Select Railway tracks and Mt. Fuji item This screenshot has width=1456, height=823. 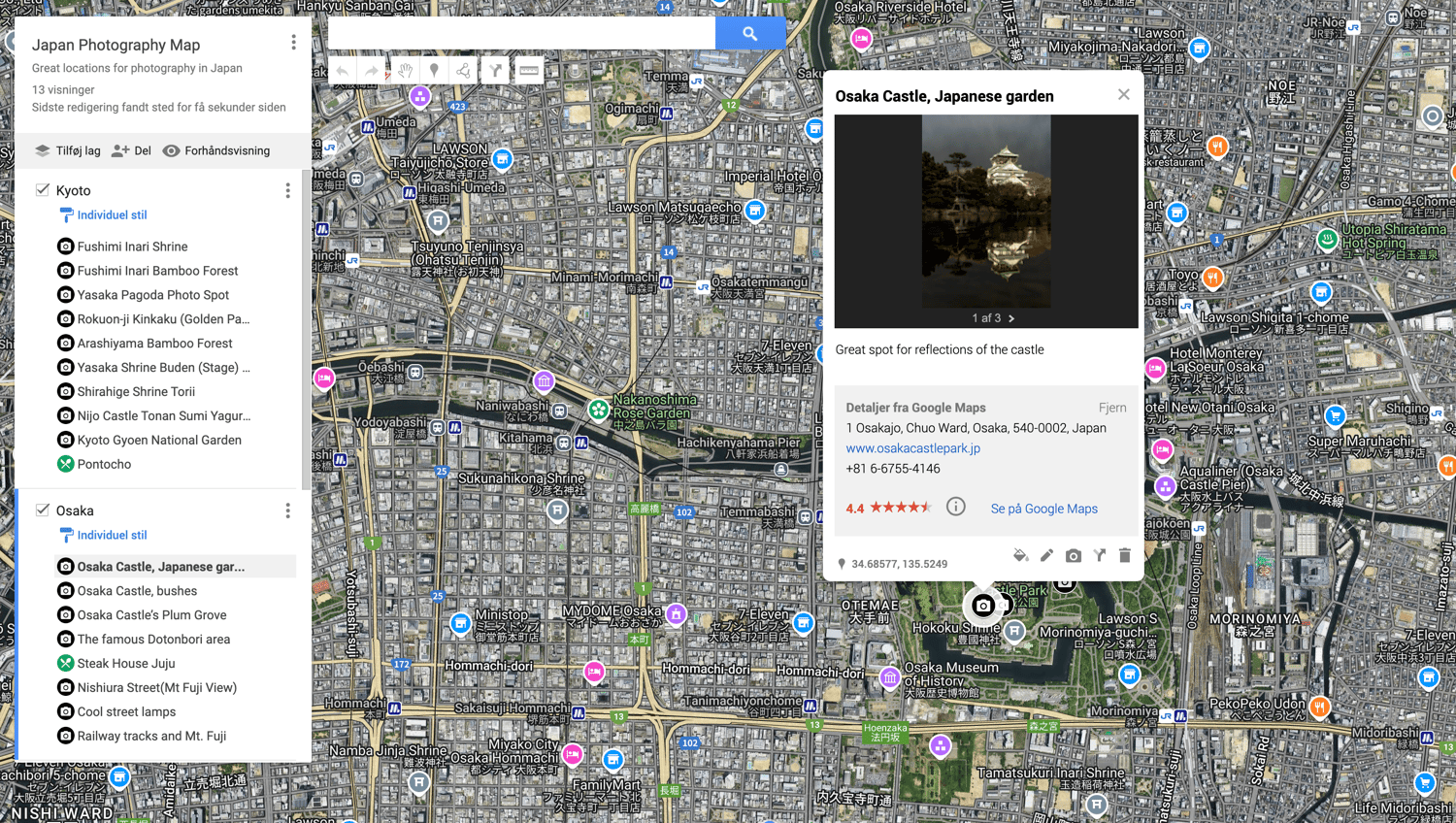point(151,736)
